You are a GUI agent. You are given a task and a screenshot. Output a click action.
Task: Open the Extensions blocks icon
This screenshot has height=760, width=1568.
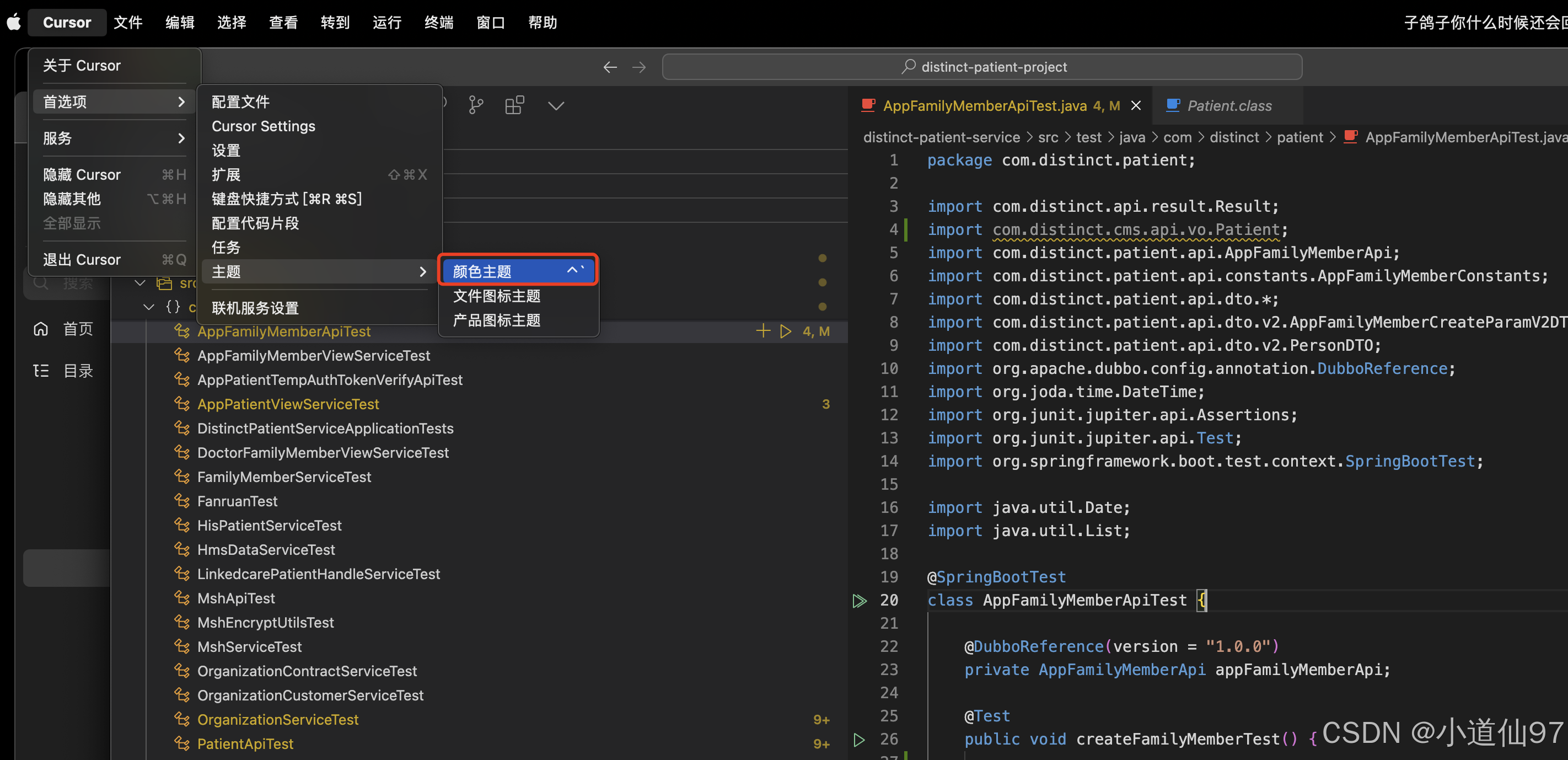[x=514, y=105]
